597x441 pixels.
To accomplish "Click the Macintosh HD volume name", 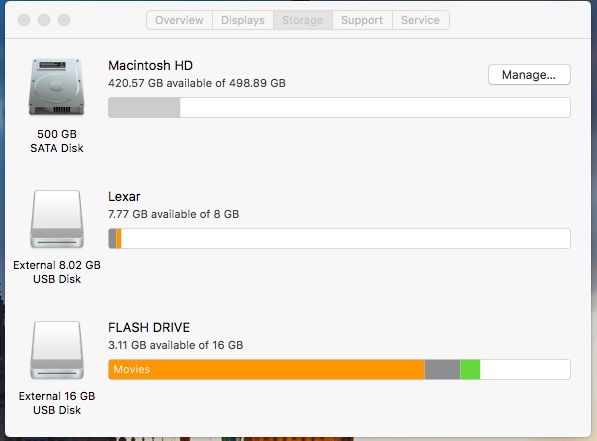I will 150,66.
